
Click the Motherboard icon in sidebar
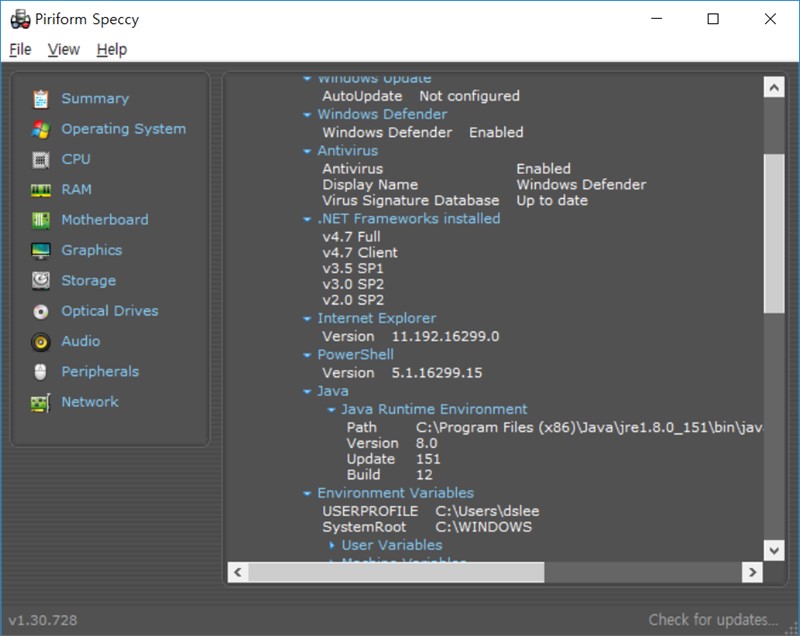41,220
